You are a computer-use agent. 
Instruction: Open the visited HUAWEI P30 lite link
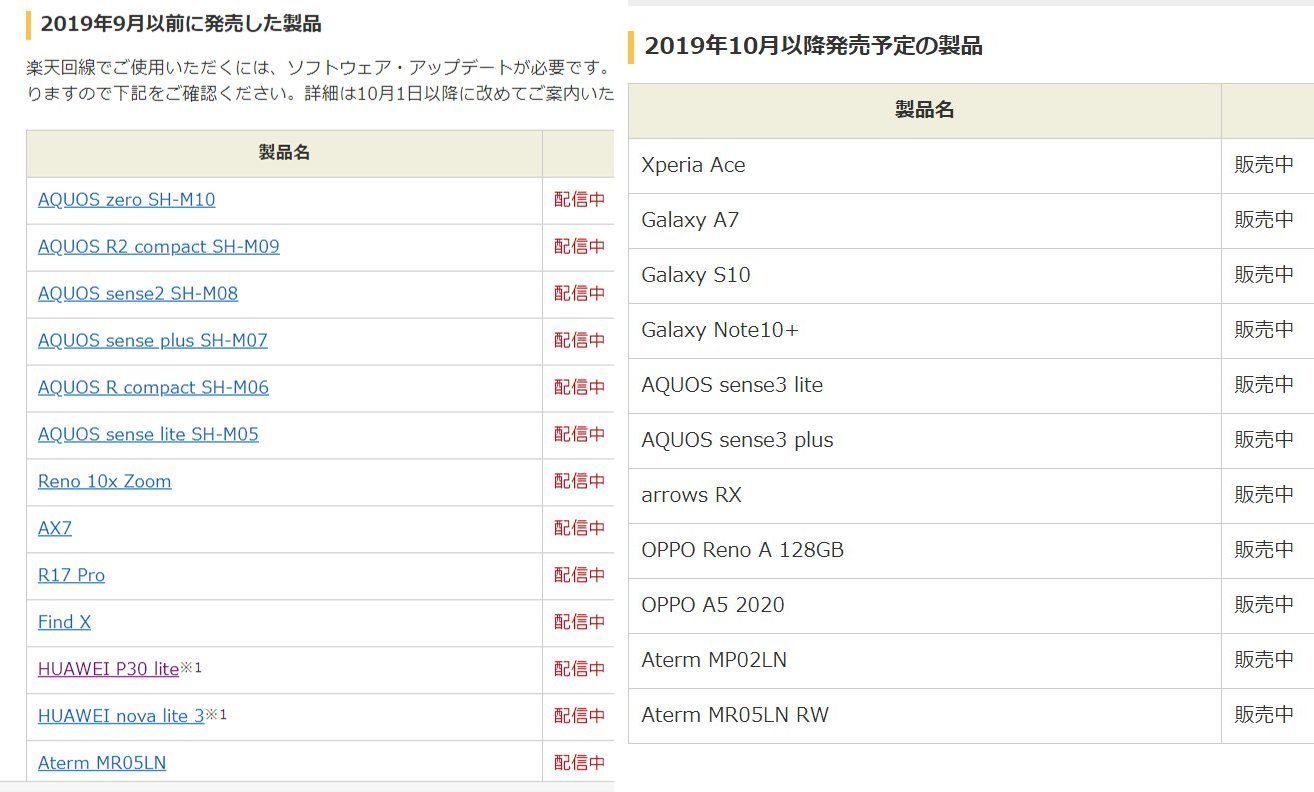(x=108, y=669)
